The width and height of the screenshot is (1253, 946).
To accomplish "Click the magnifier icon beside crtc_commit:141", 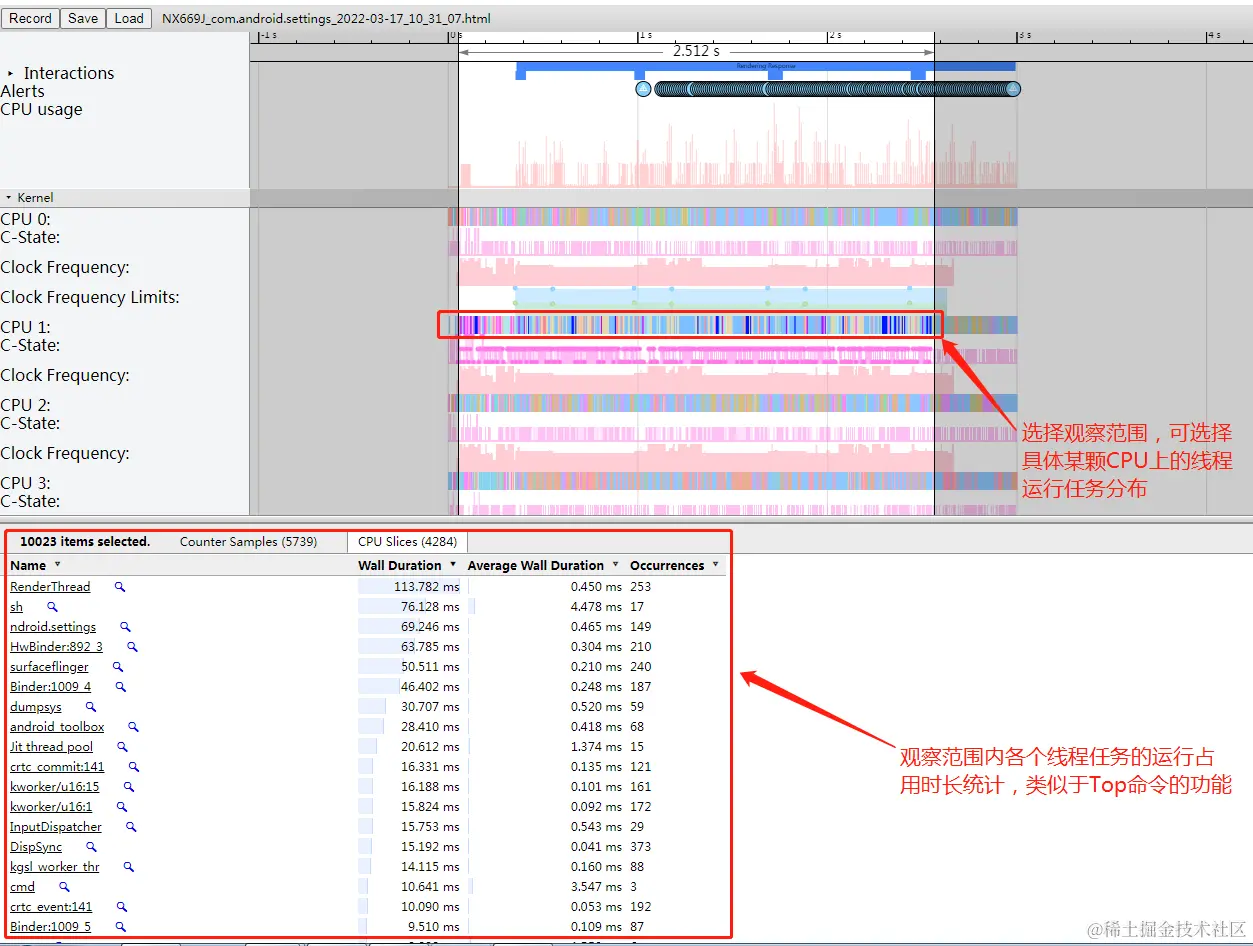I will (x=133, y=767).
